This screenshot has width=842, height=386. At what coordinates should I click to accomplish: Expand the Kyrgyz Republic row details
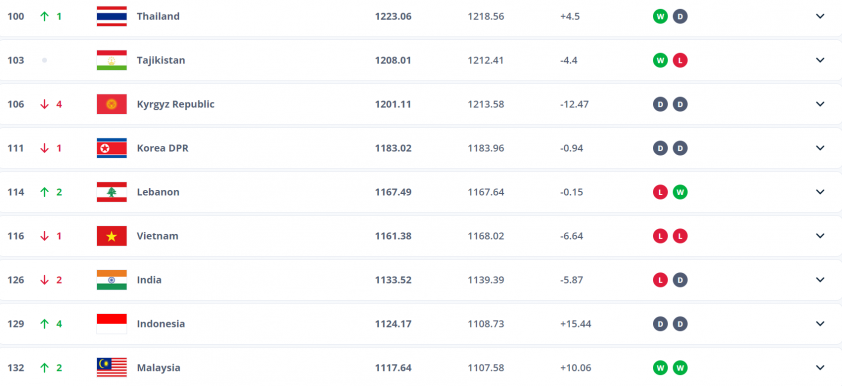click(x=820, y=104)
